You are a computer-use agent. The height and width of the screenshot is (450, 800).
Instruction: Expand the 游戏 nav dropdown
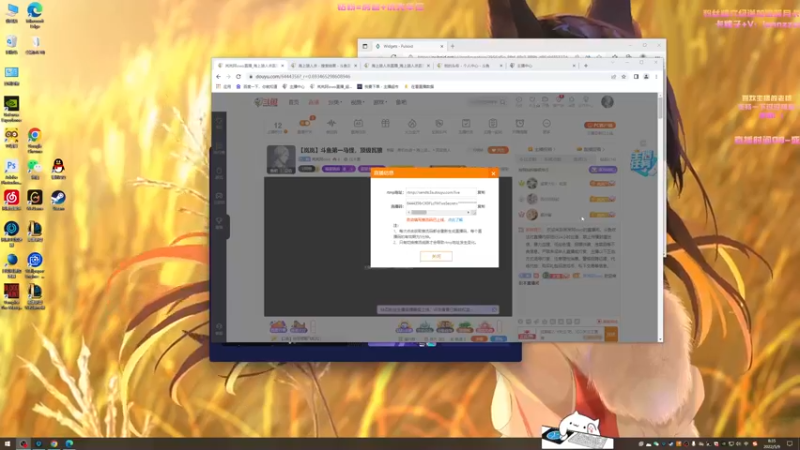click(380, 103)
